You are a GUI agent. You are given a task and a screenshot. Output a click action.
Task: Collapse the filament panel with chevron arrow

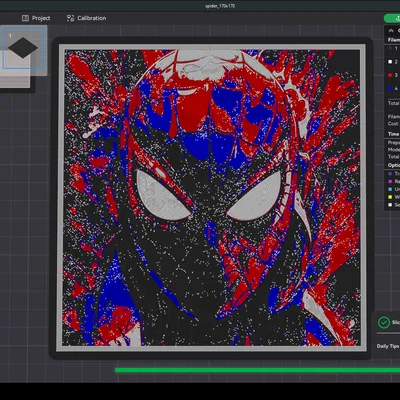click(391, 31)
